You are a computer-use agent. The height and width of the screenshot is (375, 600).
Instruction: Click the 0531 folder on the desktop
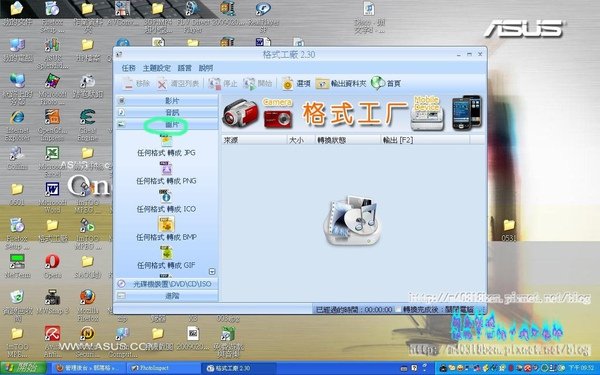[x=509, y=230]
